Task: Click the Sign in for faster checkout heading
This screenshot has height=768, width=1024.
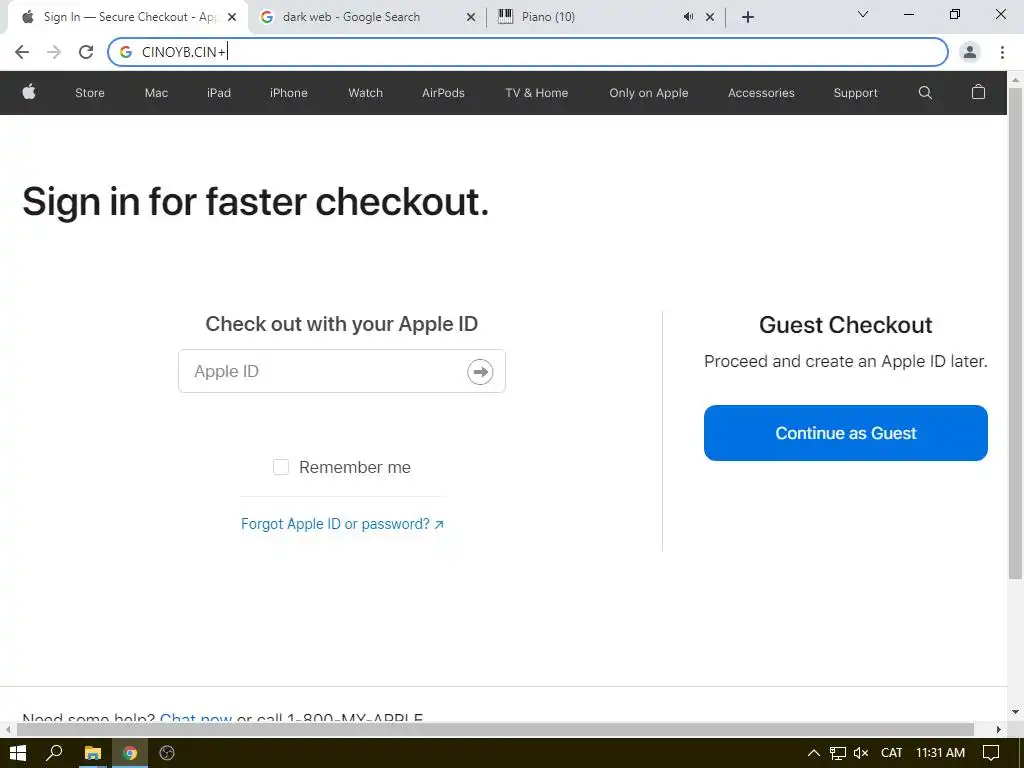Action: pyautogui.click(x=255, y=201)
